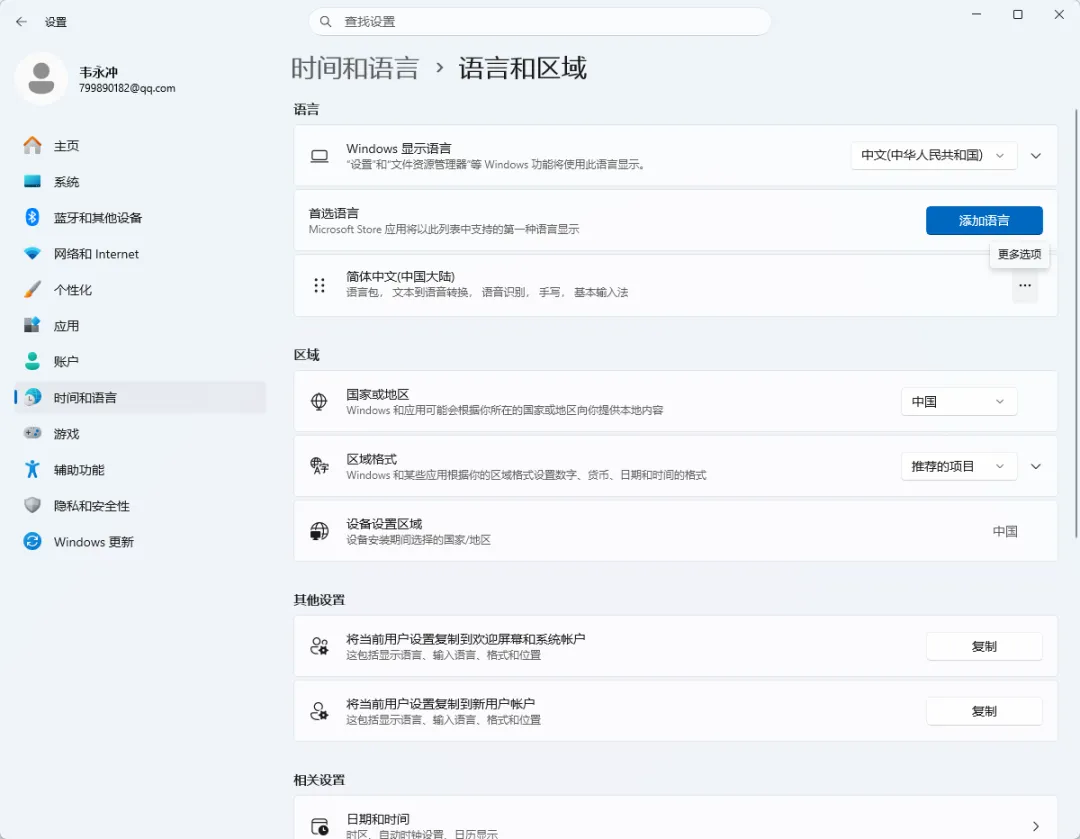Click the 游戏 controller icon
The height and width of the screenshot is (839, 1080).
32,433
